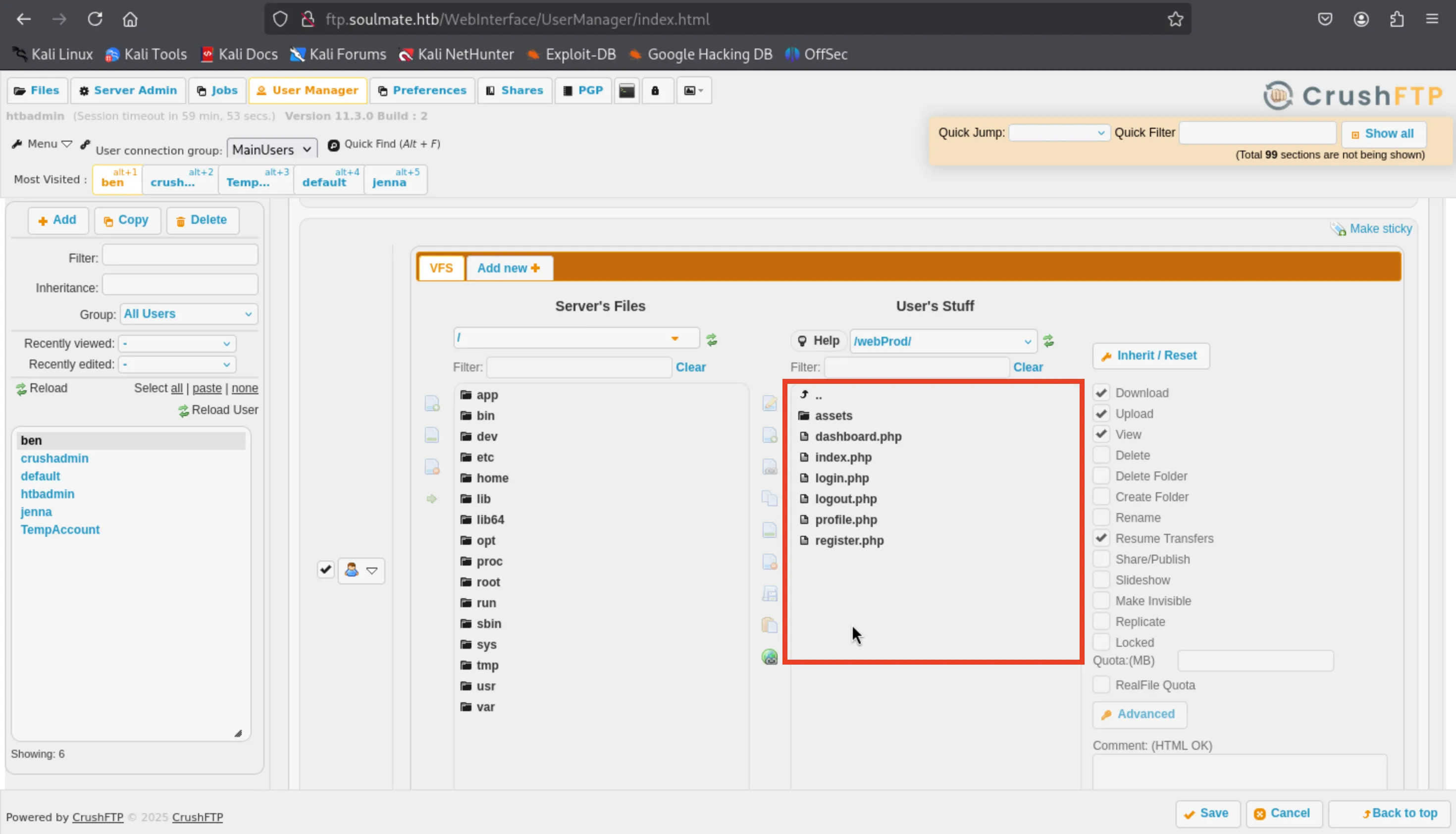Image resolution: width=1456 pixels, height=834 pixels.
Task: Open the Preferences tab
Action: (423, 91)
